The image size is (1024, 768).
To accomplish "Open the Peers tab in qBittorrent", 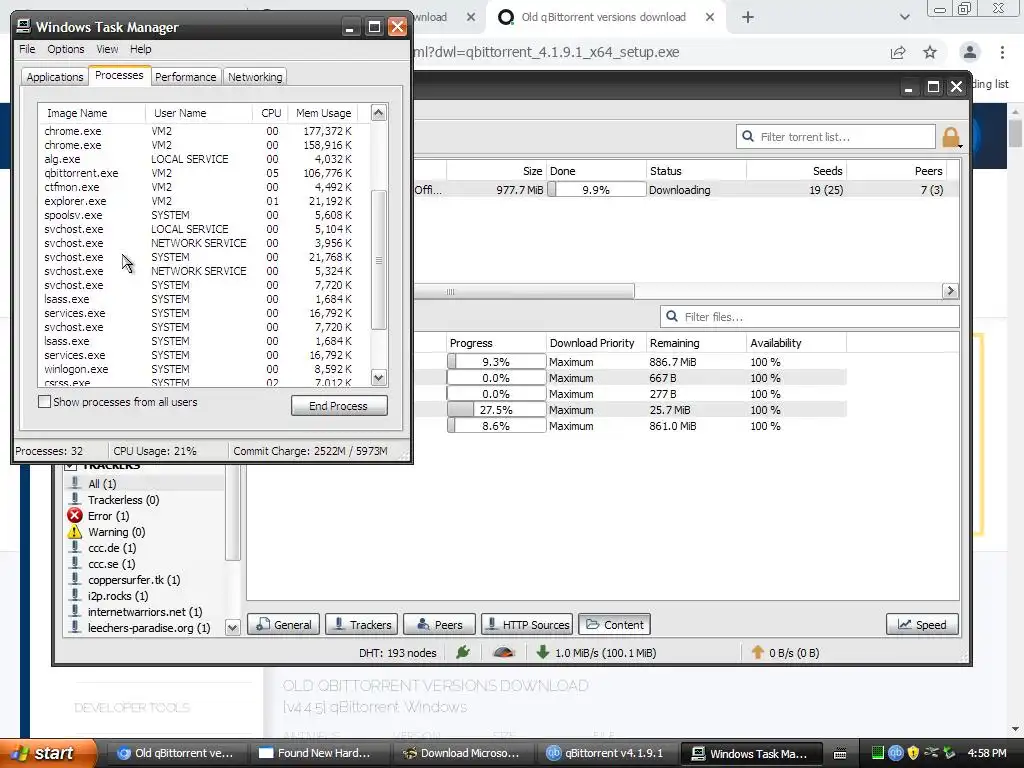I will pyautogui.click(x=440, y=624).
